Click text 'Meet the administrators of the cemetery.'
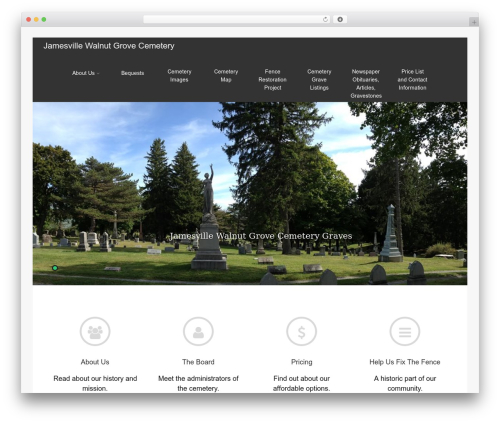500x423 pixels. pyautogui.click(x=198, y=383)
